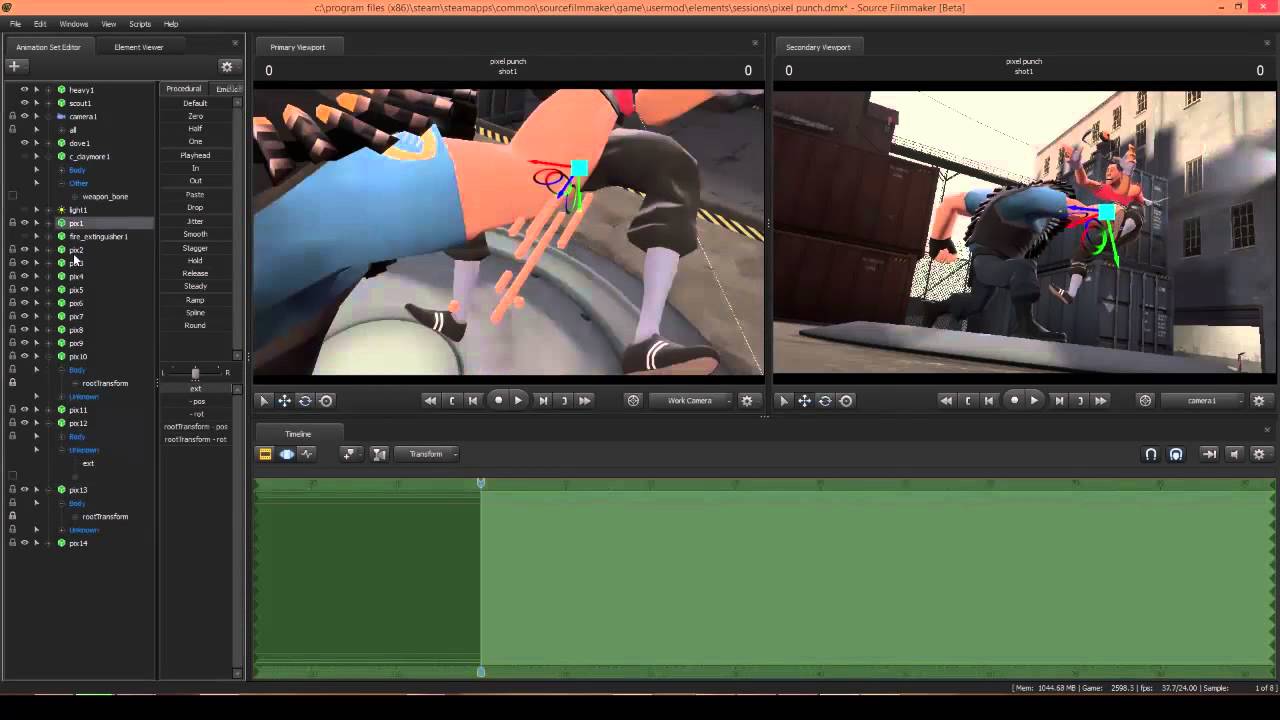Toggle the lock icon for pix14
Viewport: 1280px width, 720px height.
tap(12, 543)
